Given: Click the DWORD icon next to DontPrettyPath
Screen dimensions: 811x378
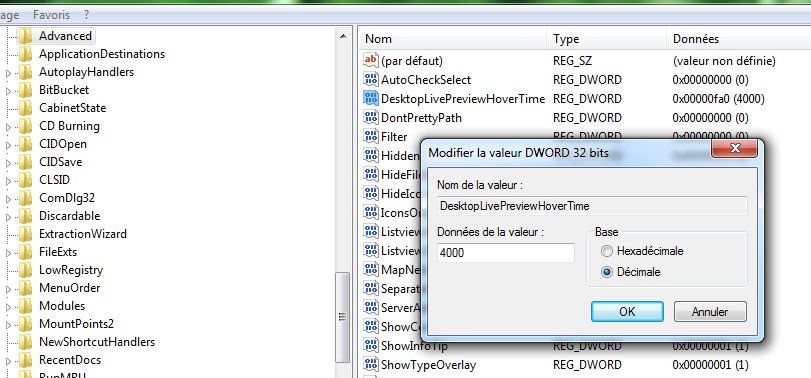Looking at the screenshot, I should pyautogui.click(x=371, y=117).
